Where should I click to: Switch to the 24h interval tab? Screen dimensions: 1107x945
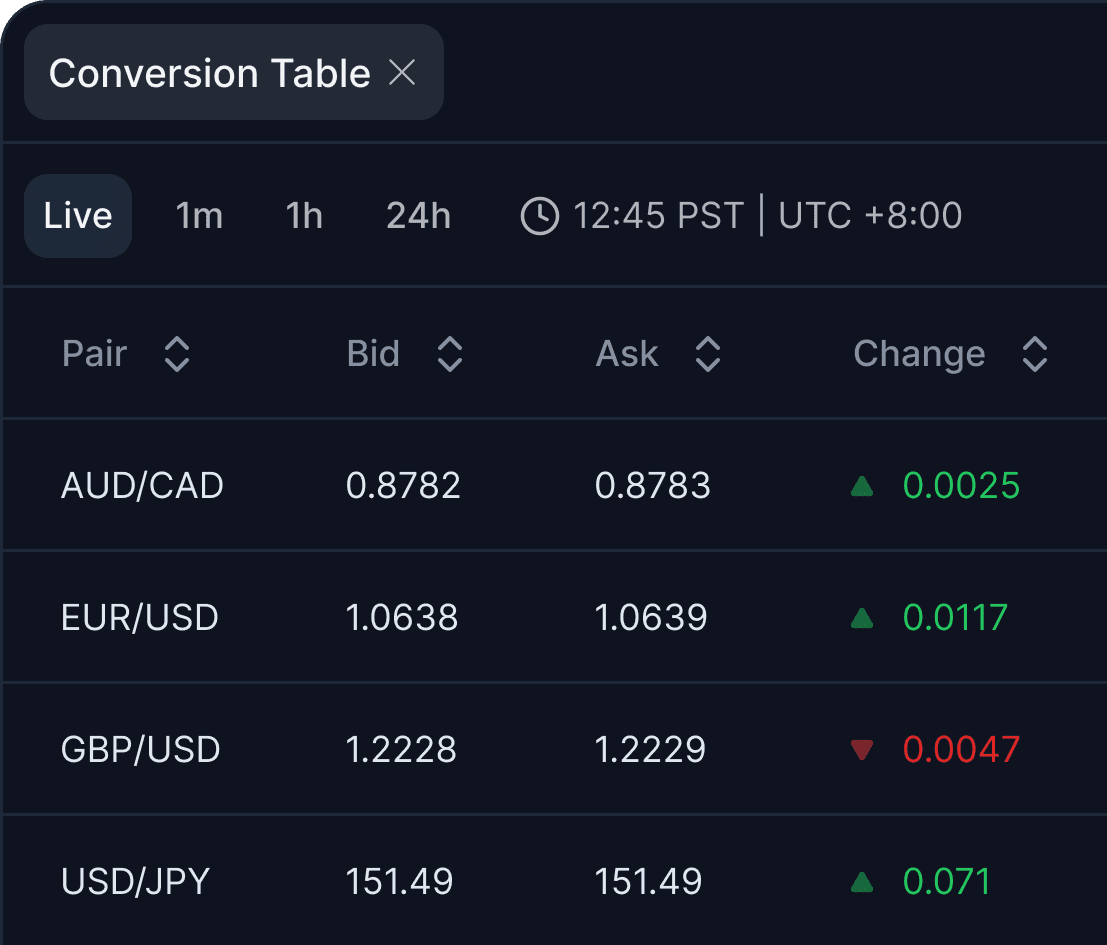(x=418, y=215)
